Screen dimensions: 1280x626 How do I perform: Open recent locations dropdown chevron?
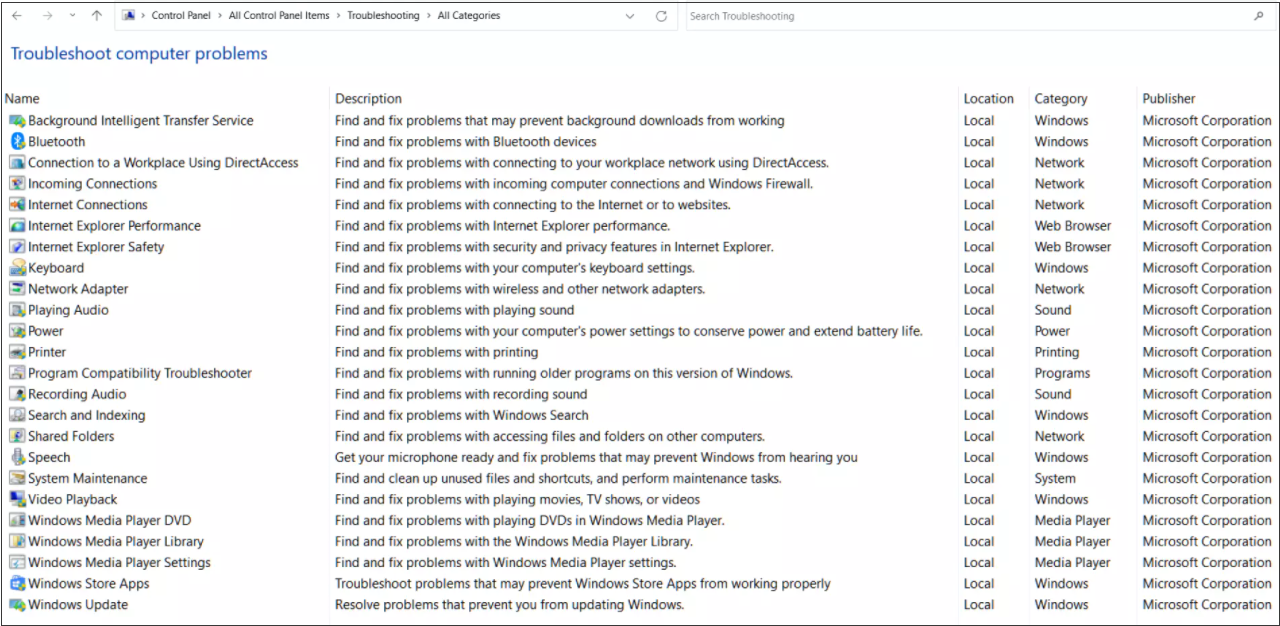(72, 16)
